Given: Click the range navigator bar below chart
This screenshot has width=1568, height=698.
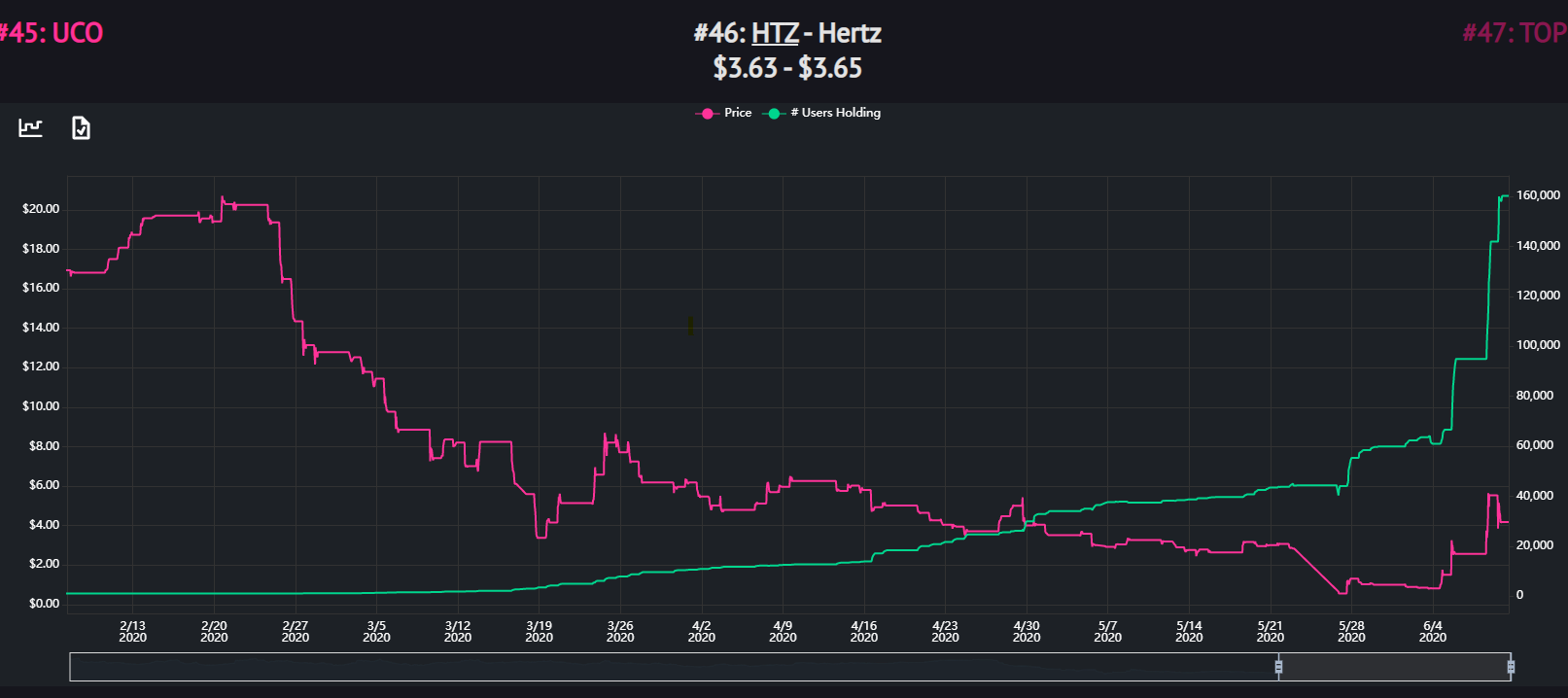Looking at the screenshot, I should coord(790,666).
